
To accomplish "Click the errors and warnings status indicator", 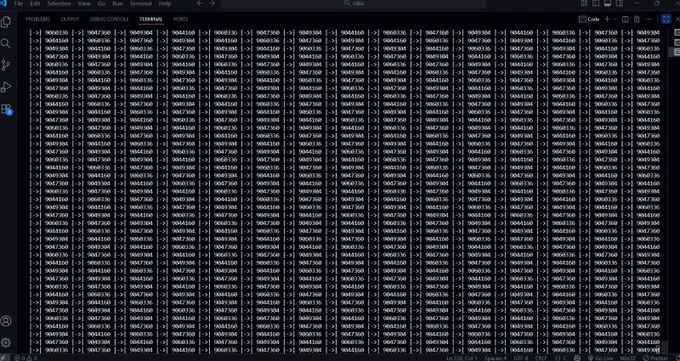I will (x=26, y=358).
